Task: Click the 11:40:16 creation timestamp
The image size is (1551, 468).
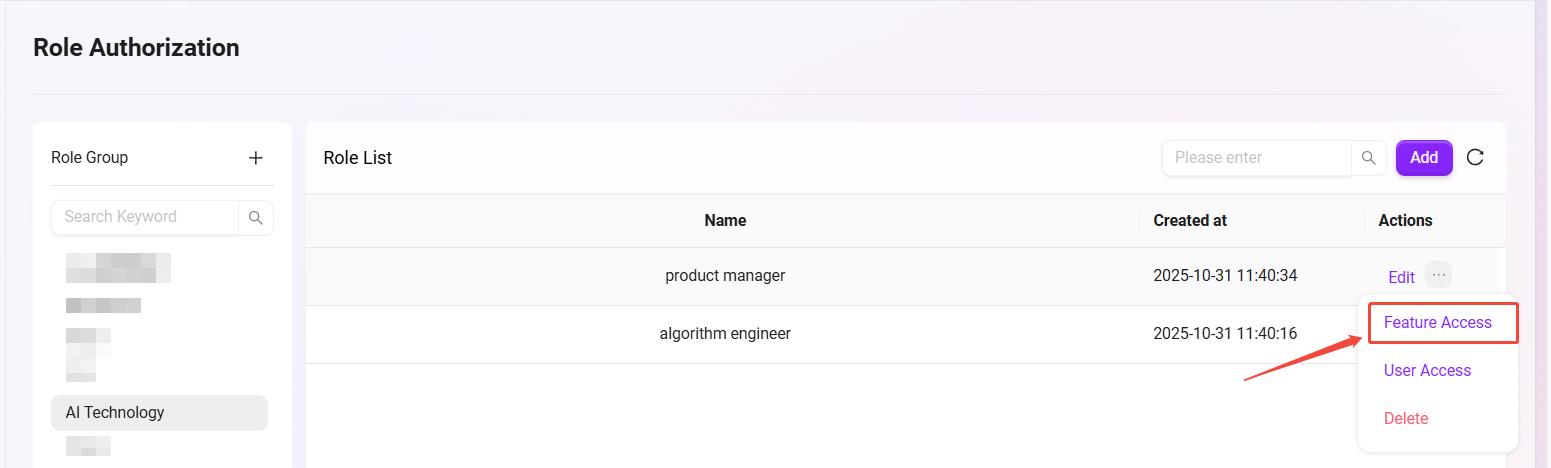Action: 1224,333
